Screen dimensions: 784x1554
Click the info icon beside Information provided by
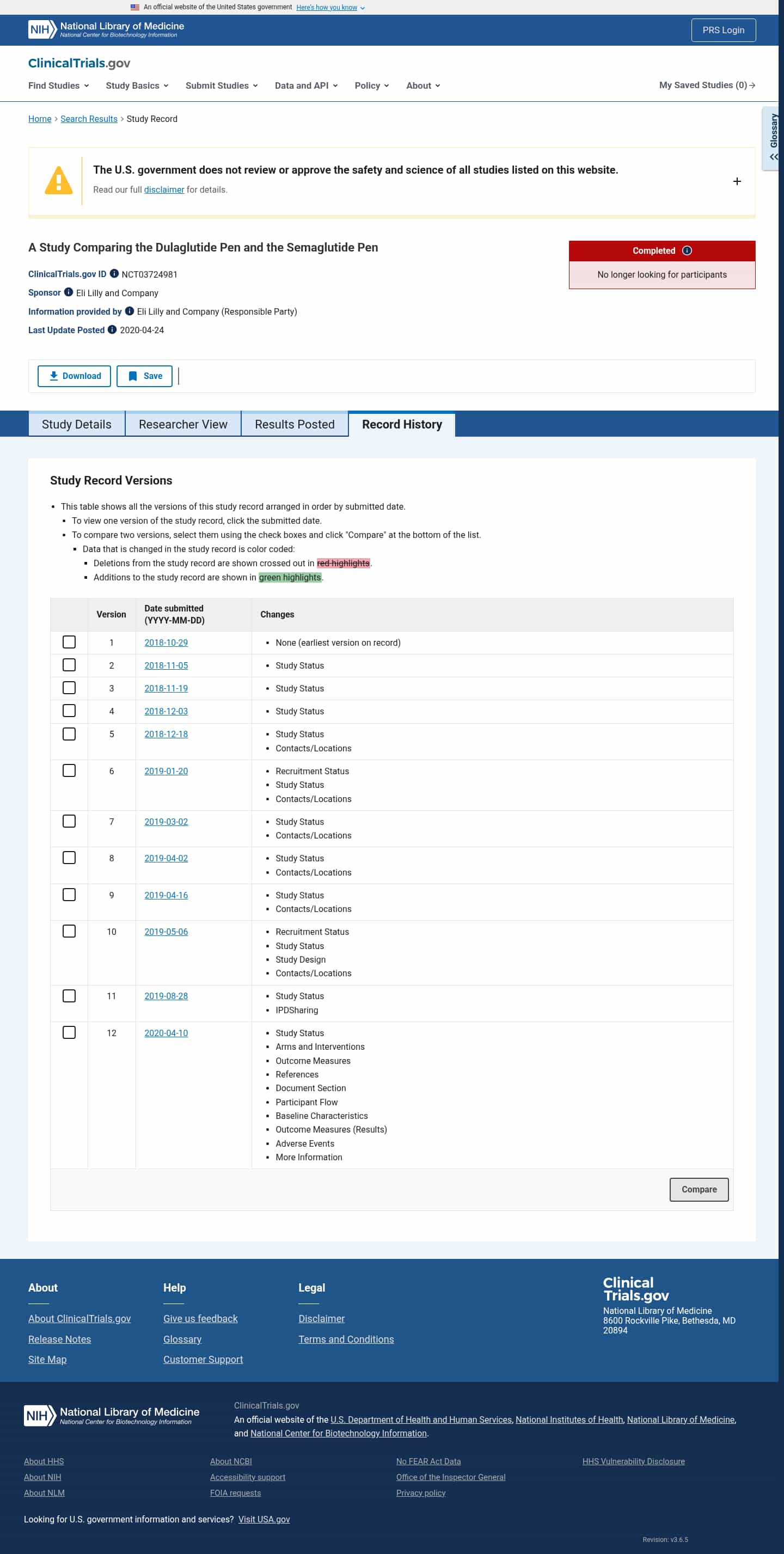[x=129, y=311]
